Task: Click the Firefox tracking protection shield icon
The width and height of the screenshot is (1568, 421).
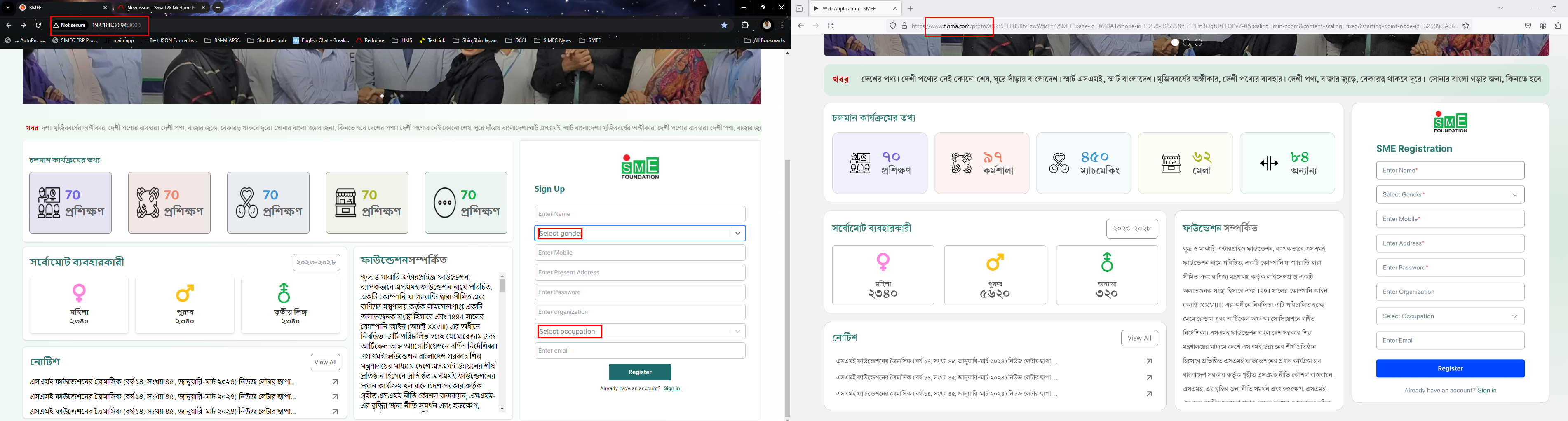Action: click(893, 26)
